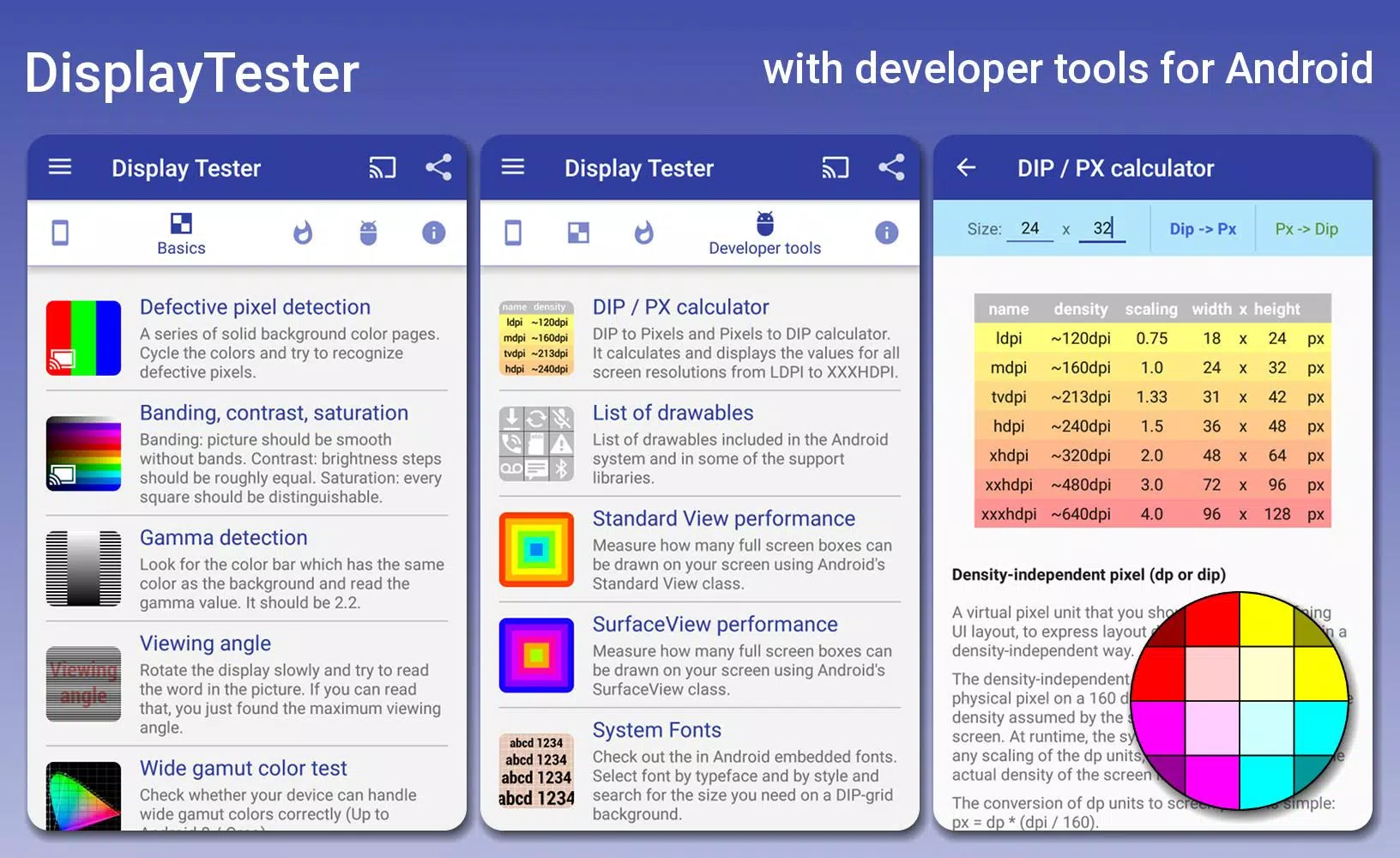Screen dimensions: 1400x858
Task: Click the Dip -> Px button
Action: [1203, 229]
